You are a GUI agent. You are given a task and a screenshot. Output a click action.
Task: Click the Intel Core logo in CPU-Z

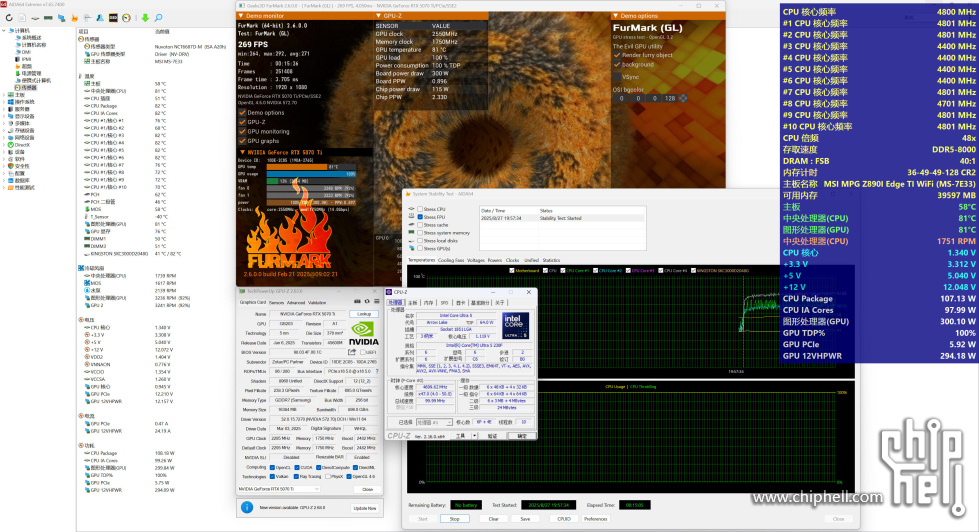point(515,325)
